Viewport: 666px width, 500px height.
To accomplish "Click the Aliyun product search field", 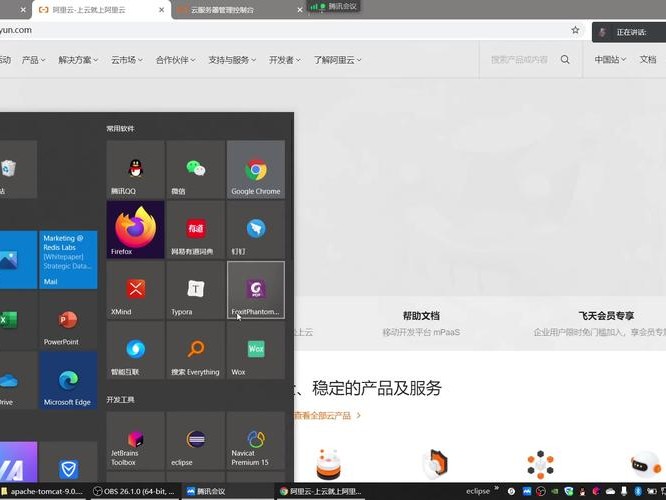I will [x=519, y=59].
